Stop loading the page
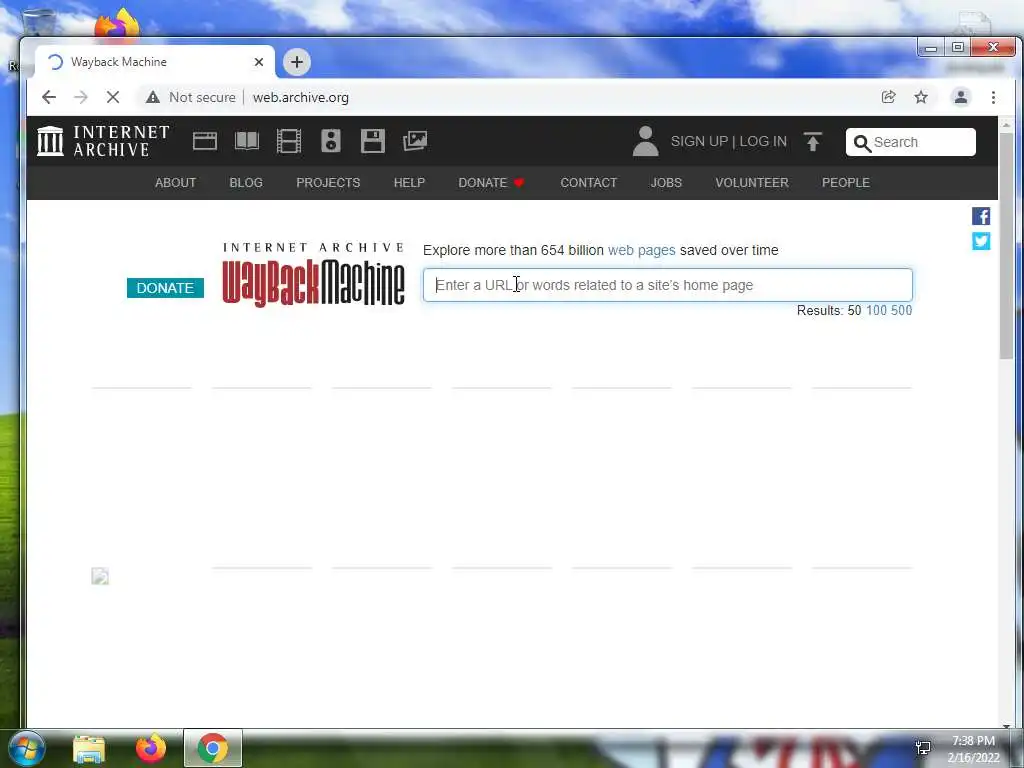 [113, 97]
